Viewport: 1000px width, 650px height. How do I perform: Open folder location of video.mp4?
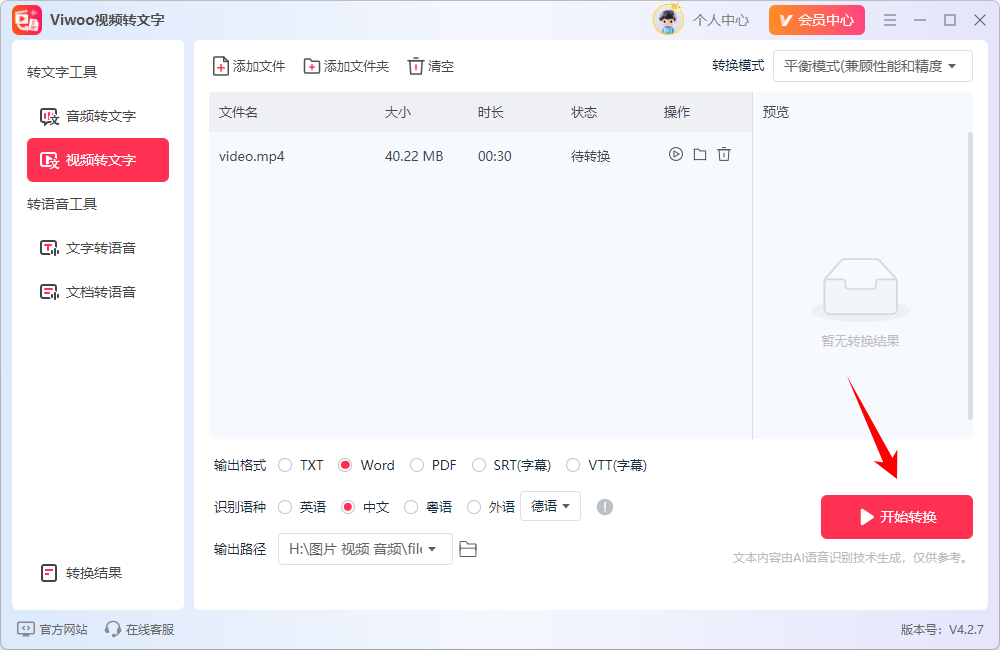[700, 154]
